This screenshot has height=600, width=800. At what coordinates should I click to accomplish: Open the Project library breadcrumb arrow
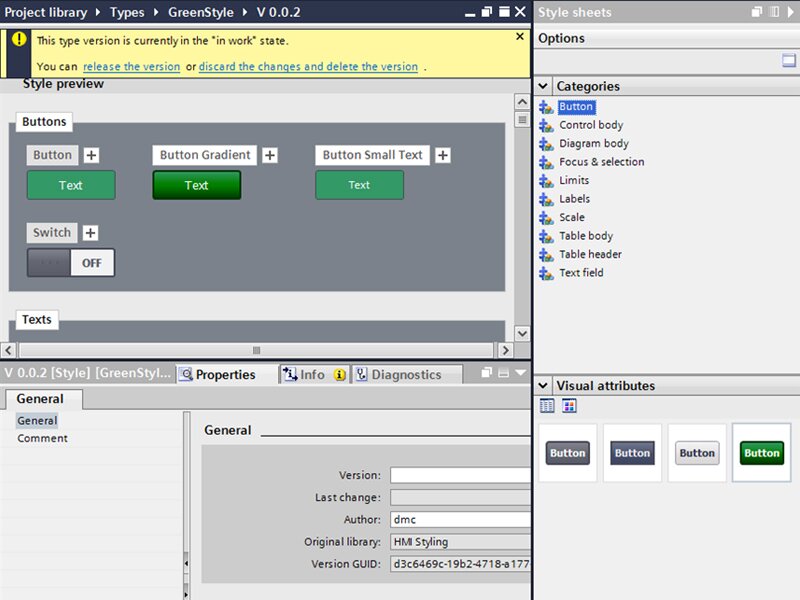click(x=98, y=12)
